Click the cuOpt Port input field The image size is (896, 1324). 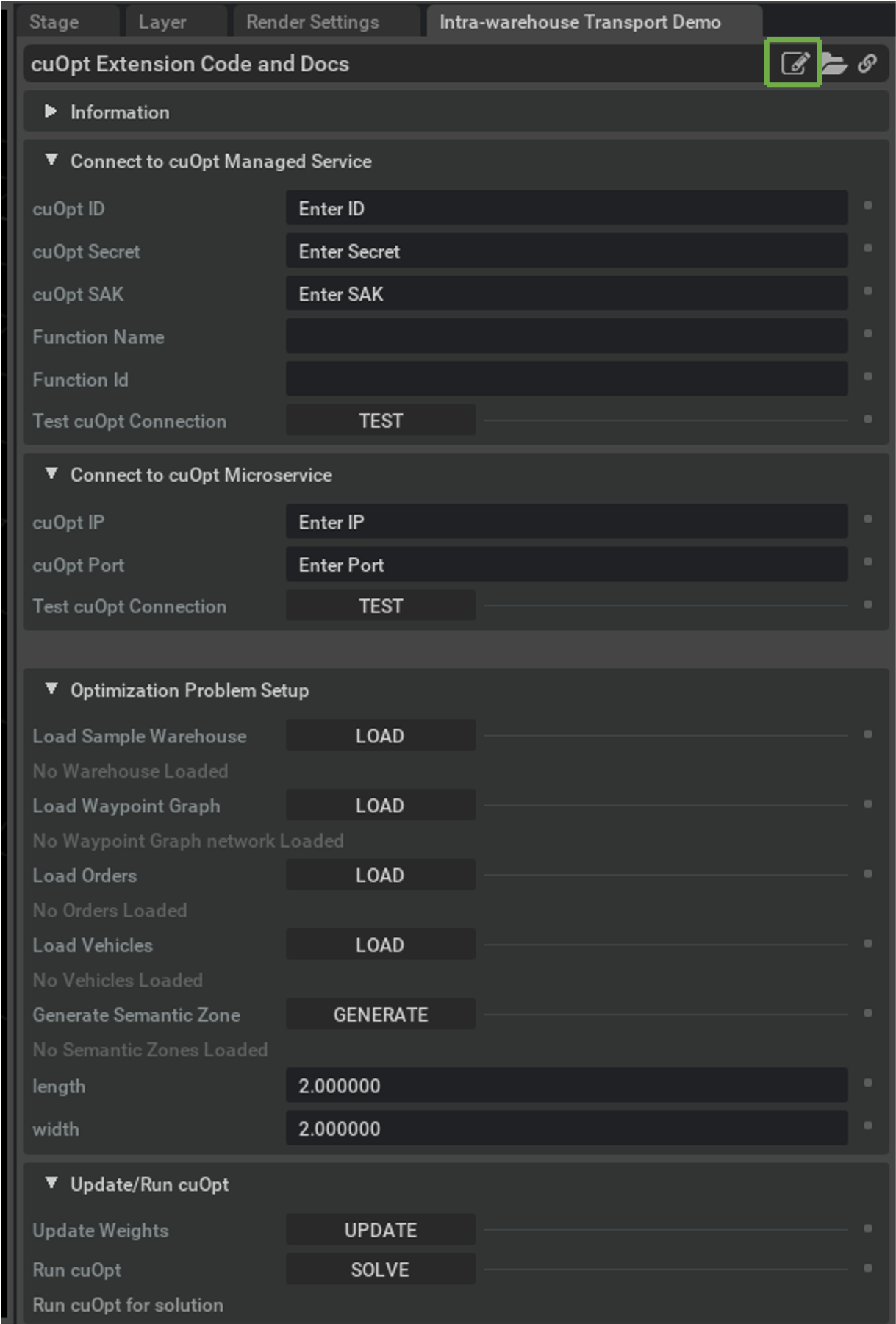[x=566, y=565]
